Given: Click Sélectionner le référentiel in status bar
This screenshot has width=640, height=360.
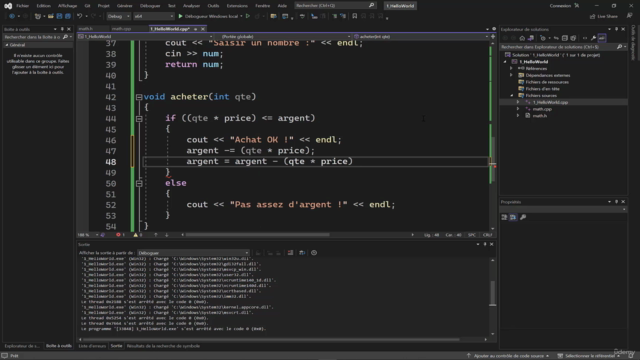Looking at the screenshot, I should [588, 356].
